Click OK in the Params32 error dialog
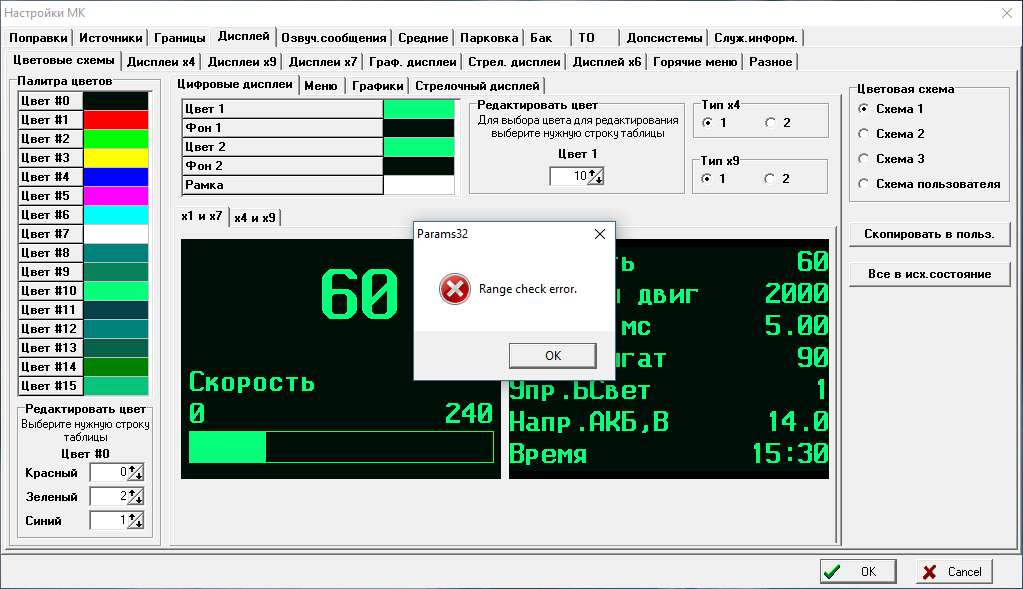The height and width of the screenshot is (589, 1023). tap(553, 355)
